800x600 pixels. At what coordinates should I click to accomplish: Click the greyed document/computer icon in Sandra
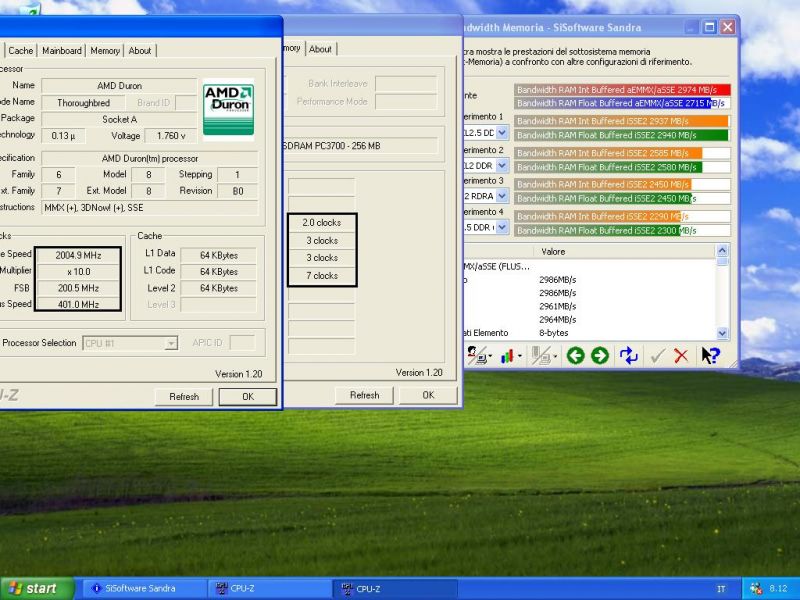click(x=540, y=356)
